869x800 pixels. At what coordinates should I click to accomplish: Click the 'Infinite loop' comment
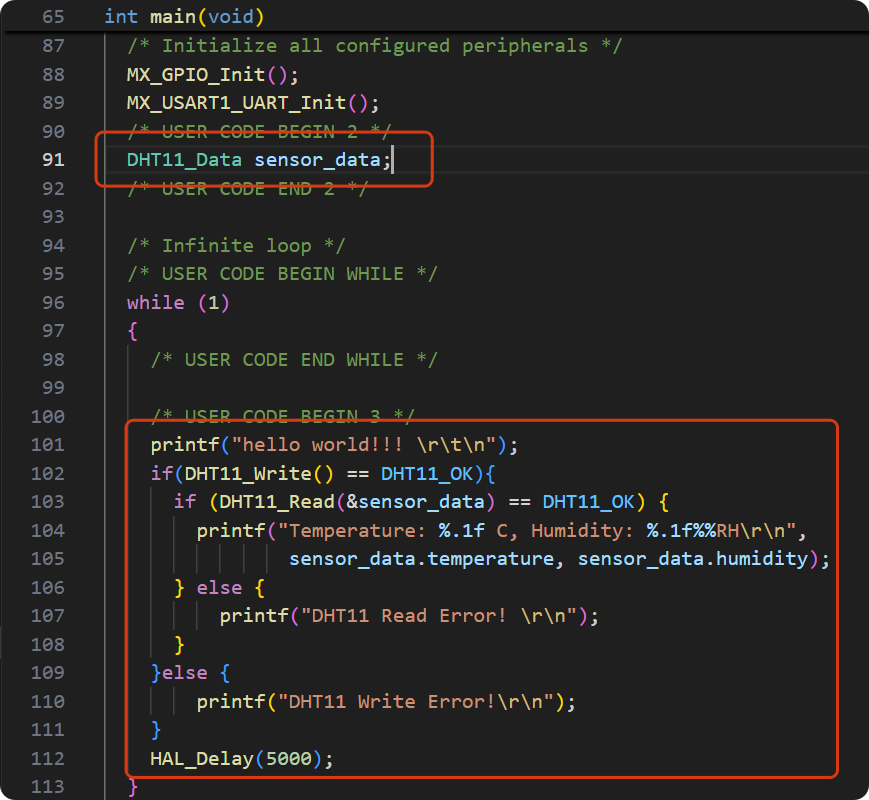point(236,246)
